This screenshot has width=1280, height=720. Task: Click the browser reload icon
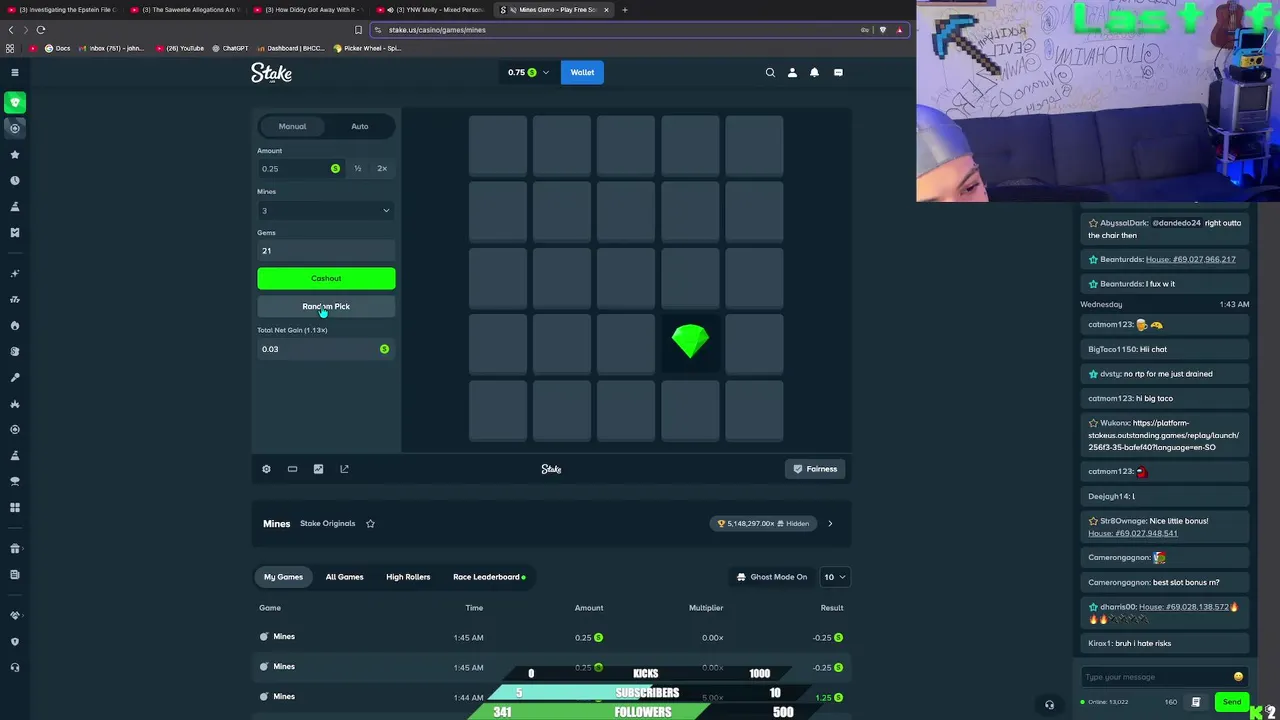pos(40,30)
